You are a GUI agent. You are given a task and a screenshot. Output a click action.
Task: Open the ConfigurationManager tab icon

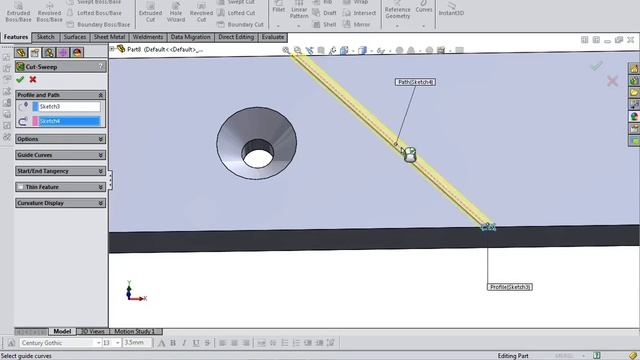point(49,52)
